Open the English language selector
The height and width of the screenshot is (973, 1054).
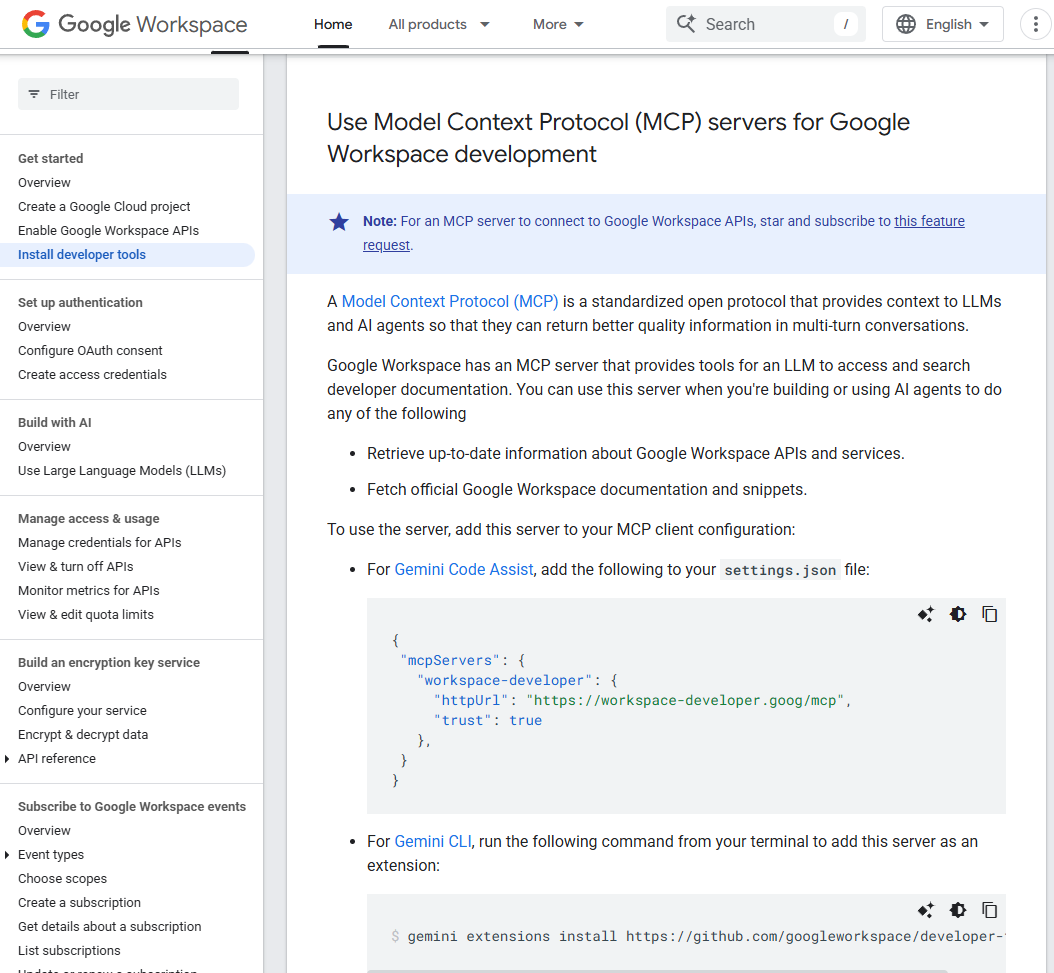pyautogui.click(x=941, y=23)
